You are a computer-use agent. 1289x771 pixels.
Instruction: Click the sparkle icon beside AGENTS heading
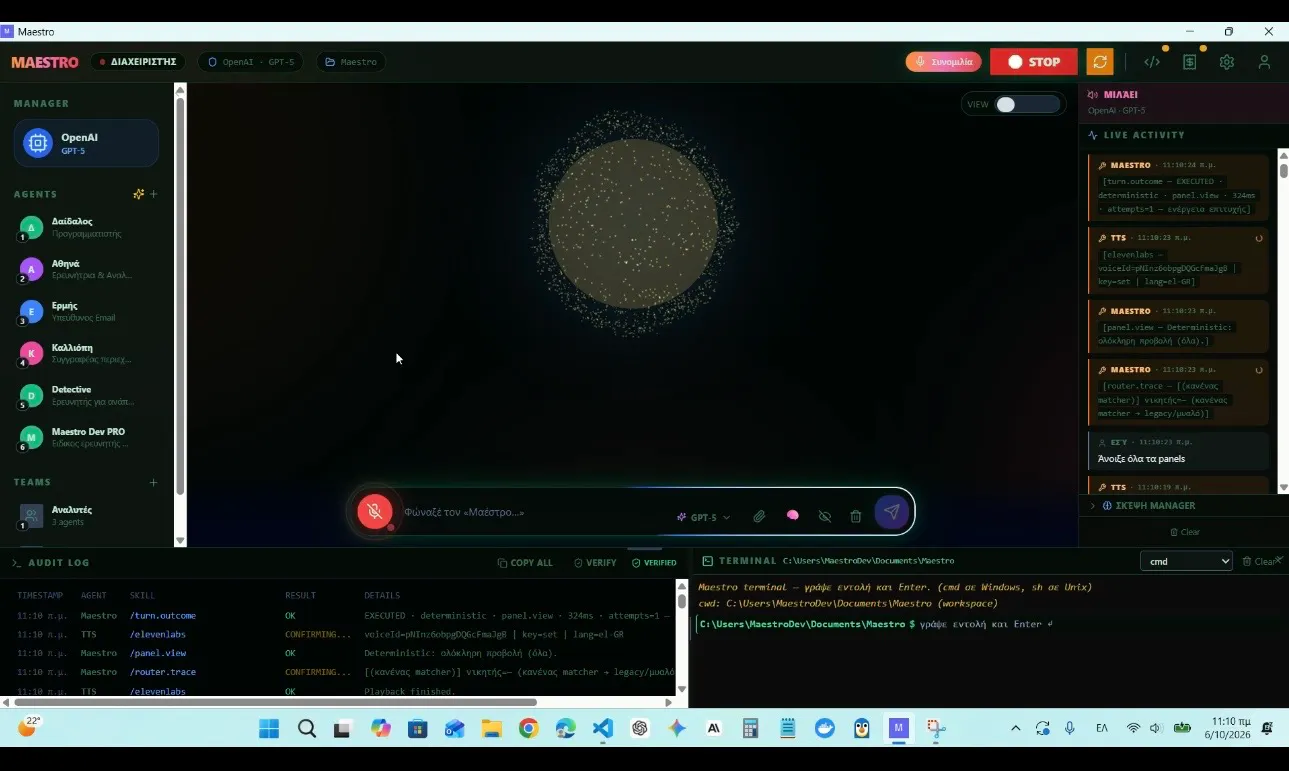pyautogui.click(x=138, y=194)
